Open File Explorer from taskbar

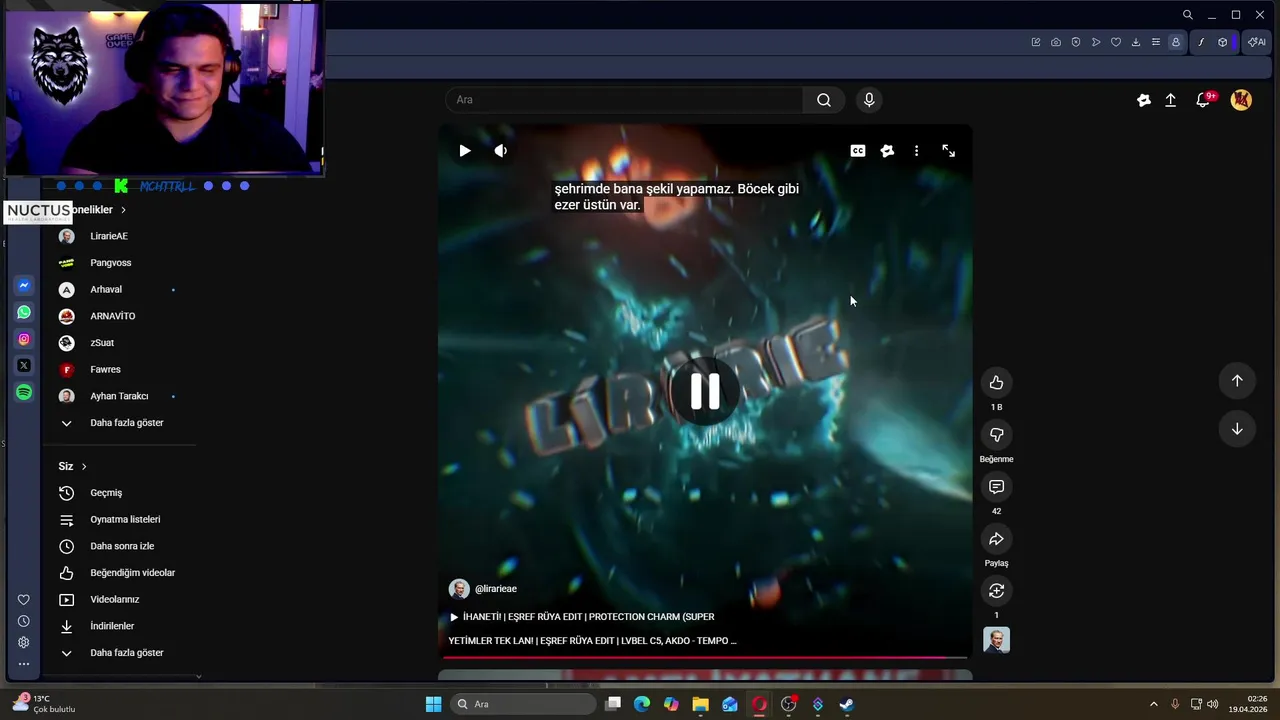(x=700, y=704)
